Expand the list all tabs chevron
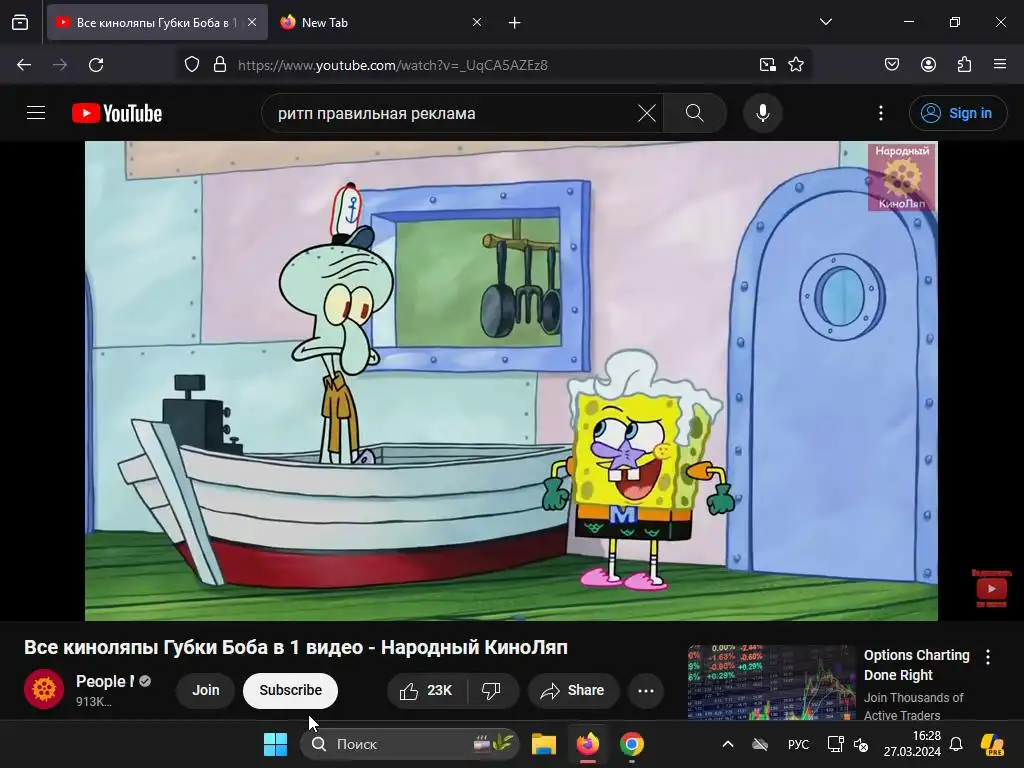Viewport: 1024px width, 768px height. click(825, 22)
